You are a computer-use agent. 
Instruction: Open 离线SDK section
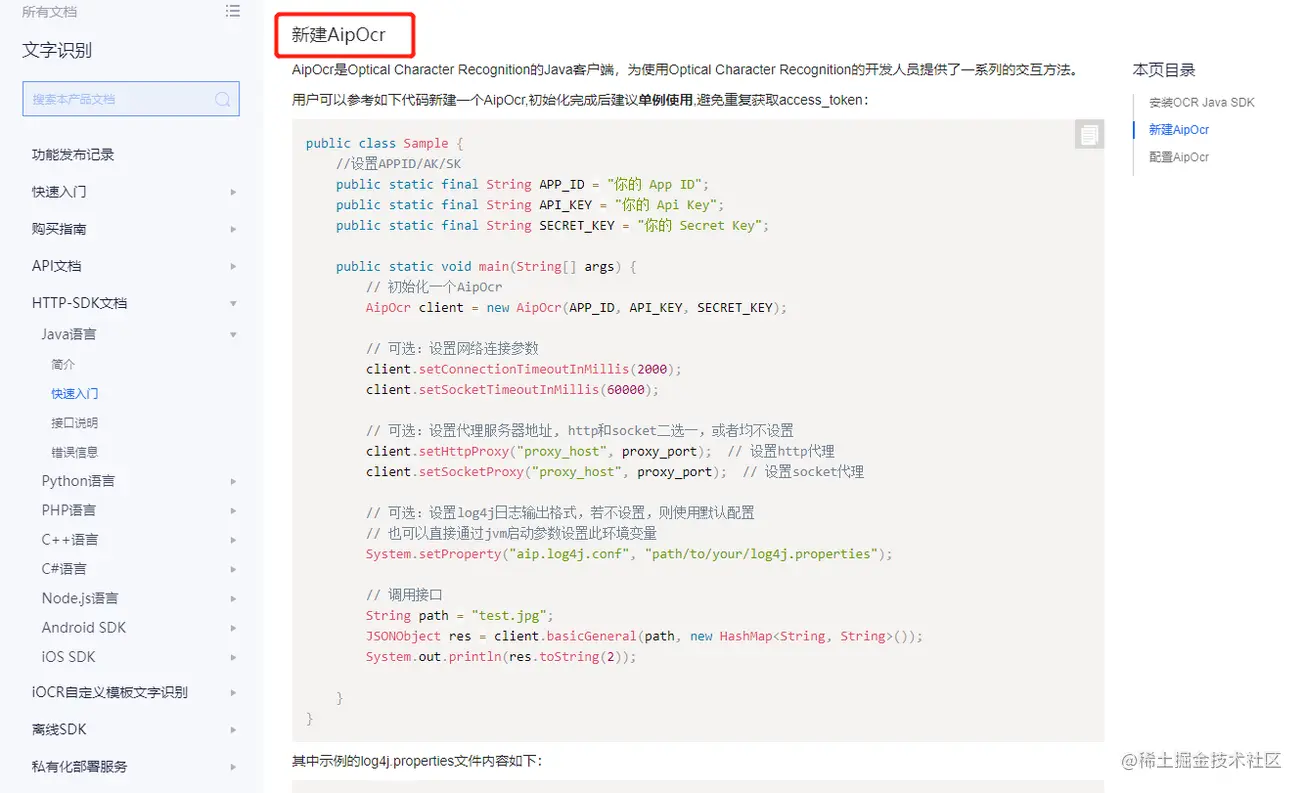tap(59, 730)
